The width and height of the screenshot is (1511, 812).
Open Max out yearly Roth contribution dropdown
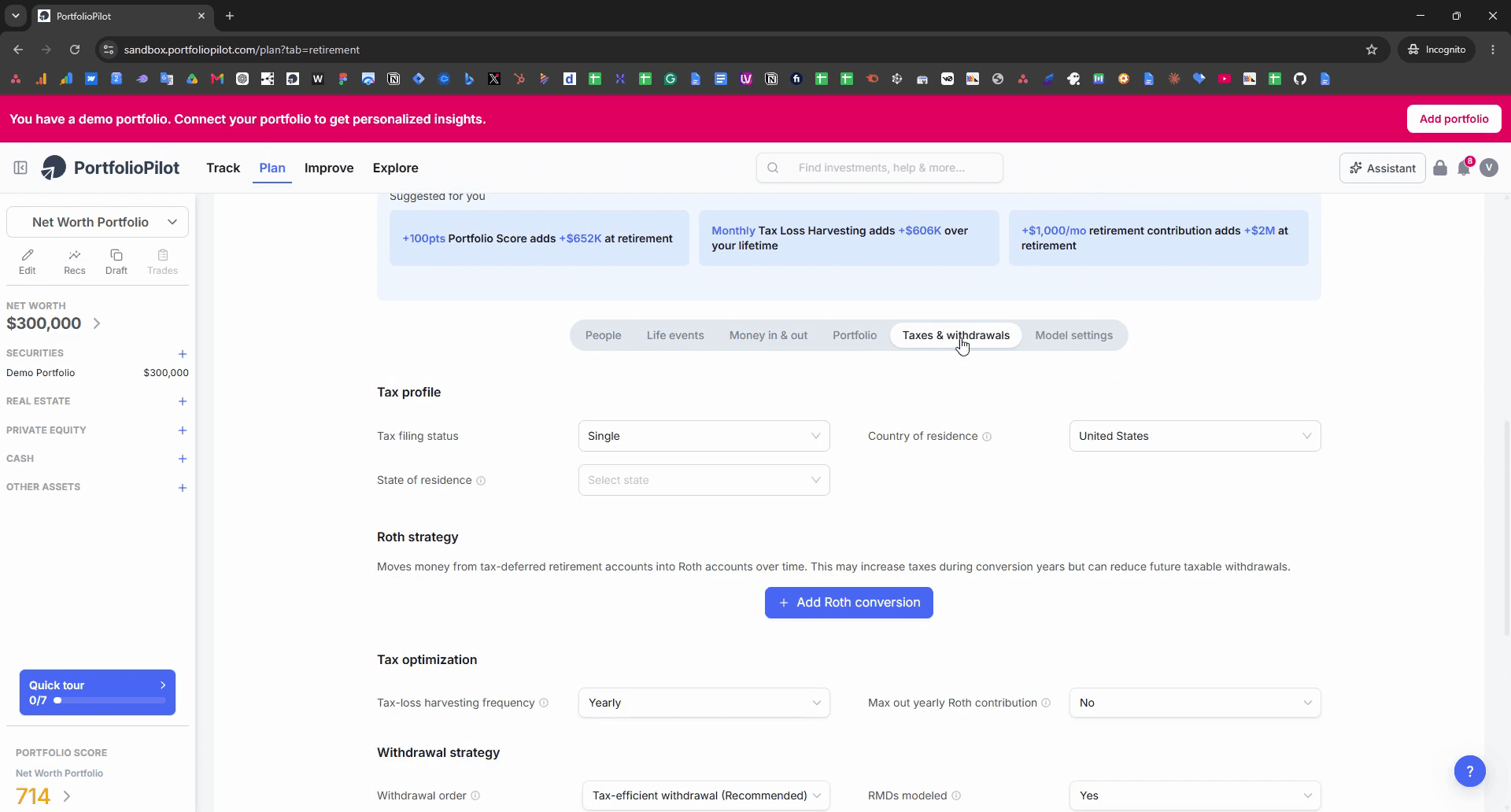1195,703
